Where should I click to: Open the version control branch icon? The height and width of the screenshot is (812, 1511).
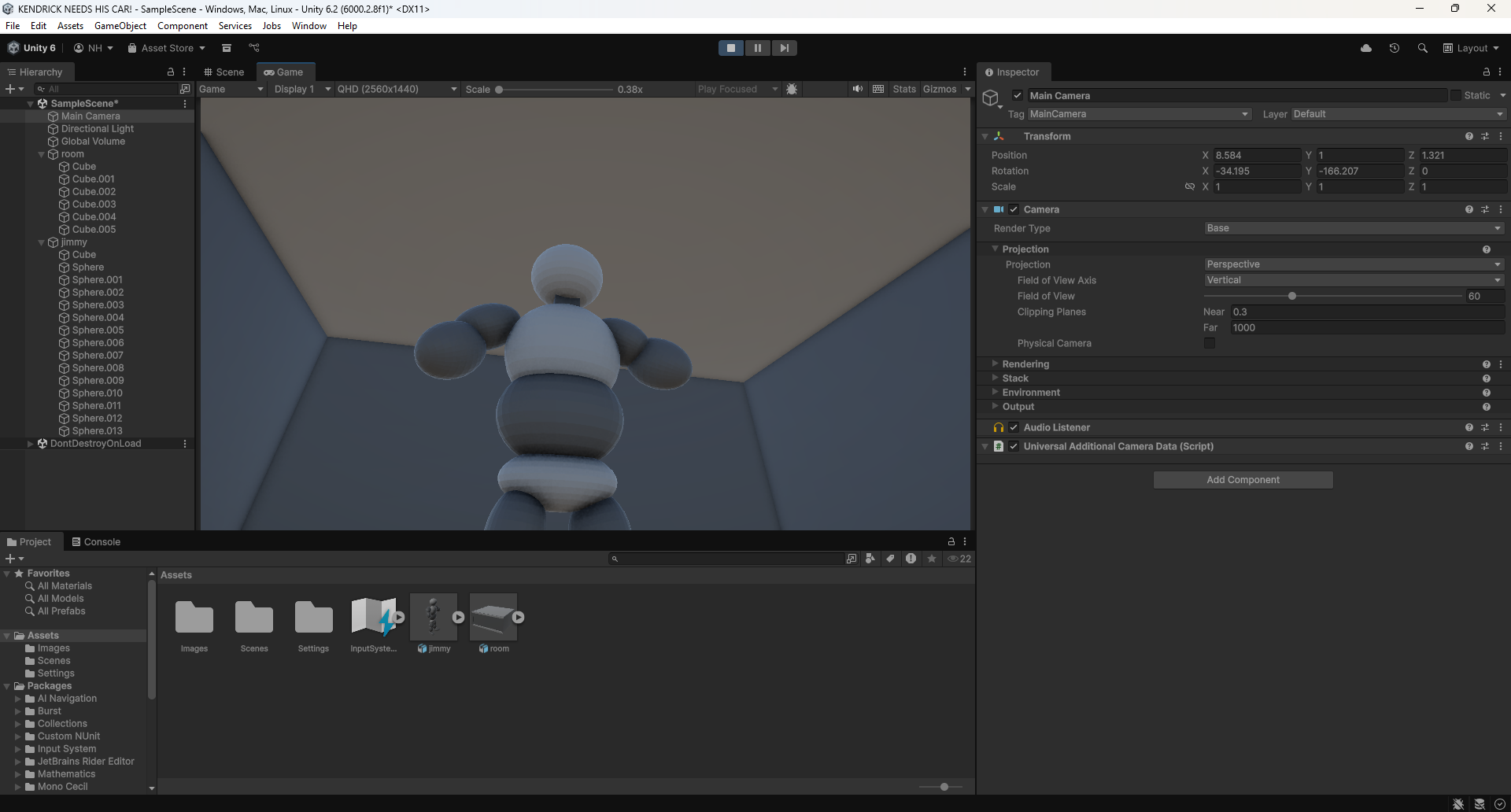(x=254, y=48)
